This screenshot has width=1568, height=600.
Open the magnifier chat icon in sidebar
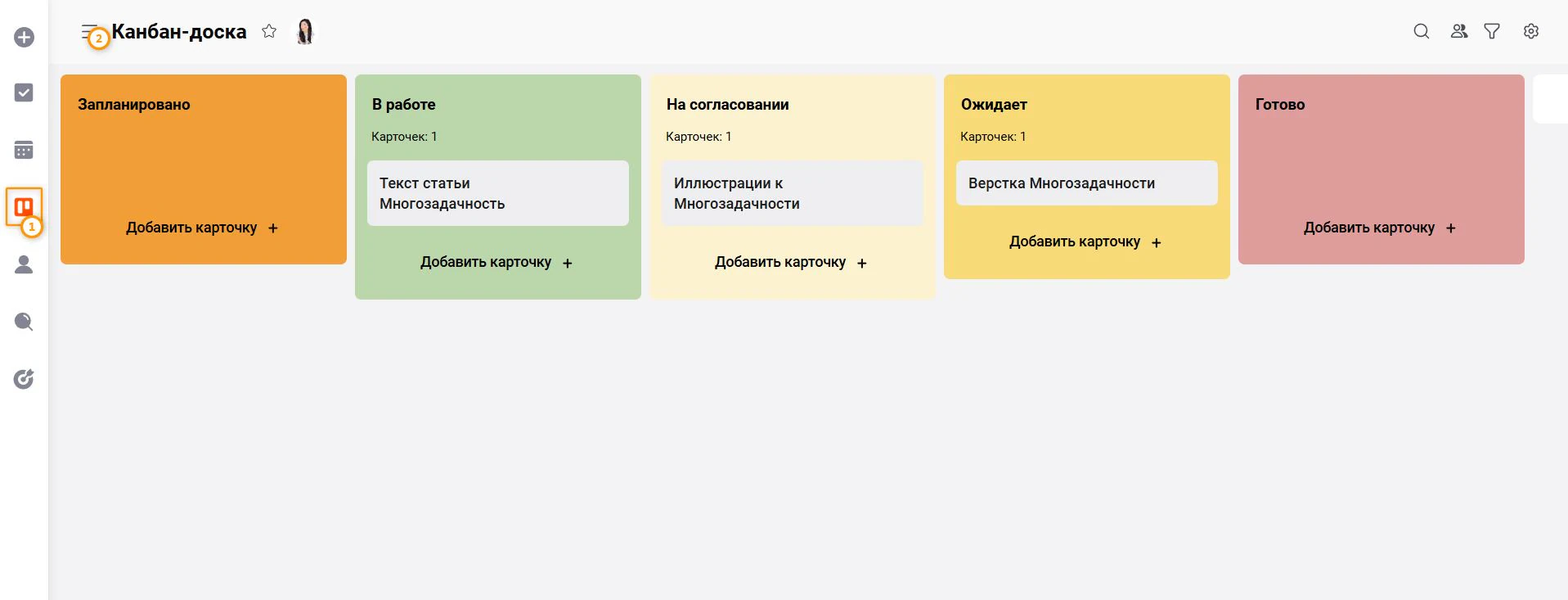(x=24, y=322)
